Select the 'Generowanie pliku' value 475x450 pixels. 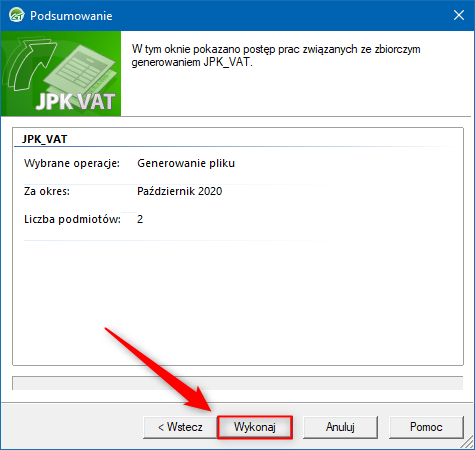point(186,163)
